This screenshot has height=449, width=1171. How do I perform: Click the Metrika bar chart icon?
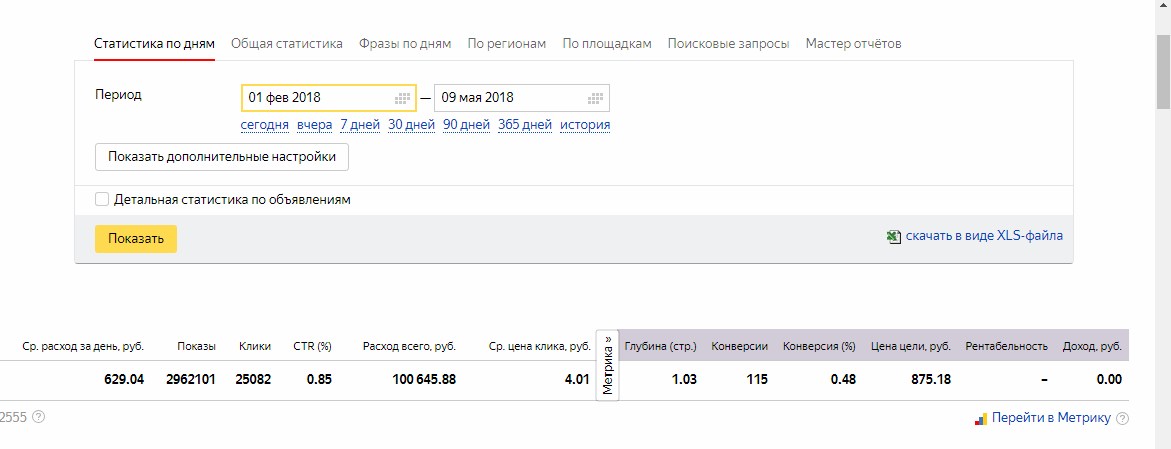tap(981, 418)
